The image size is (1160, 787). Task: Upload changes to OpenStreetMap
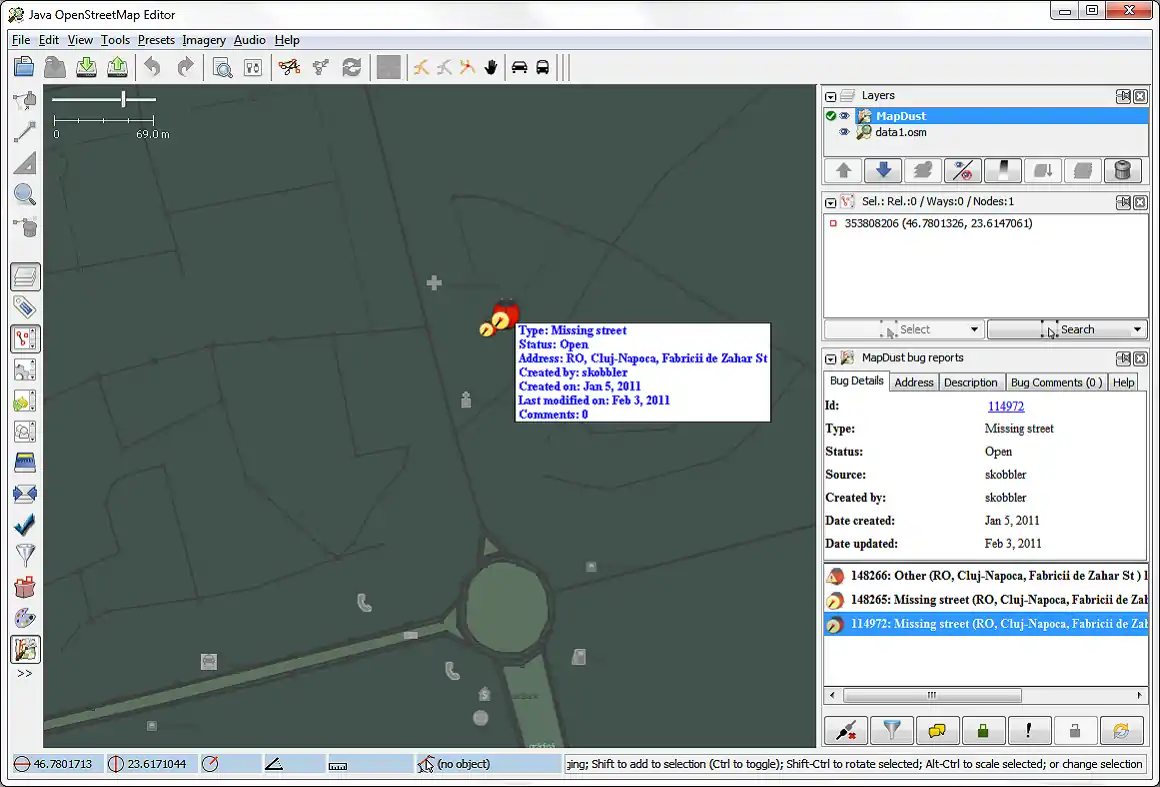pyautogui.click(x=118, y=67)
